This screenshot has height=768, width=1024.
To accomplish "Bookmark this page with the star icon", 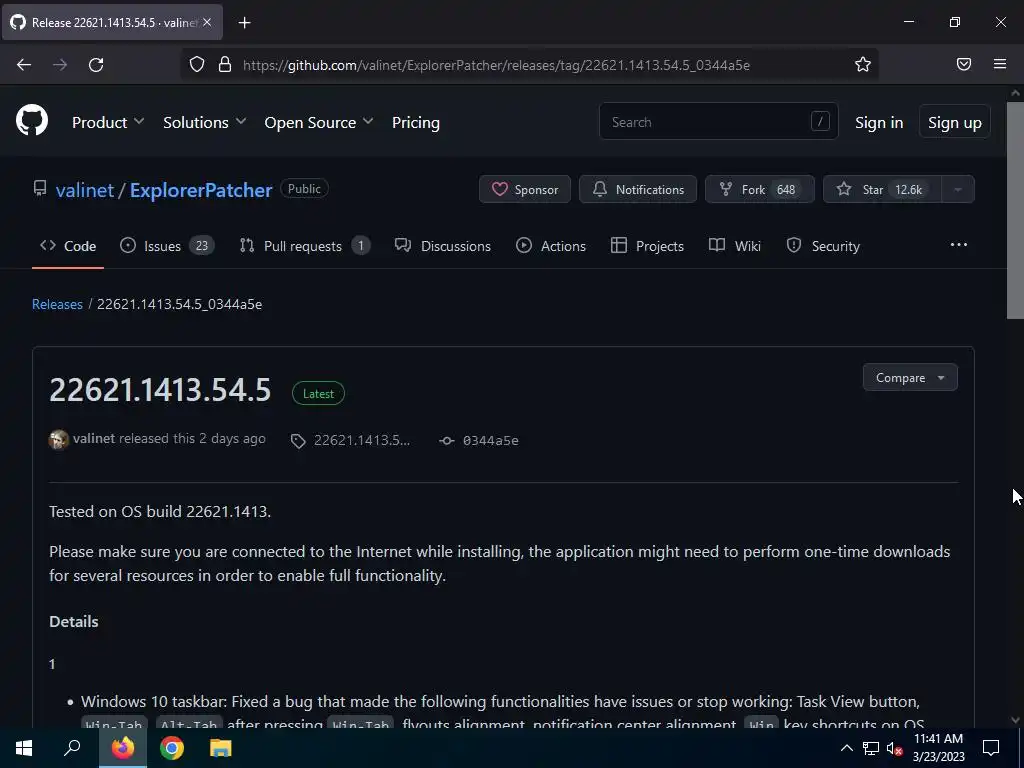I will (863, 65).
